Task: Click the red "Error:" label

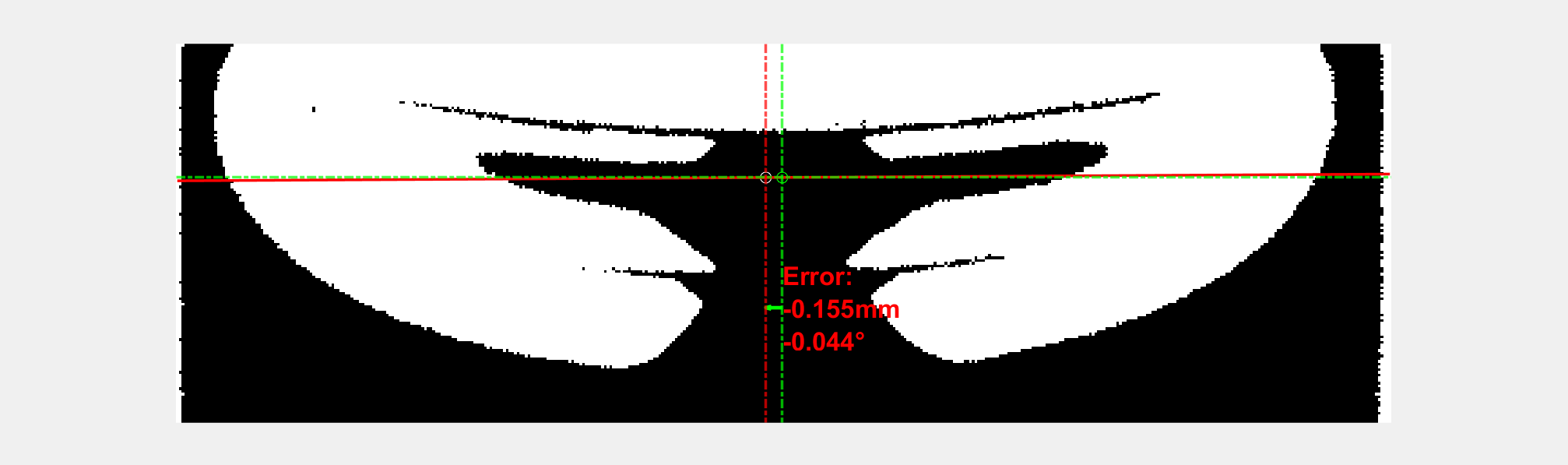Action: coord(817,277)
